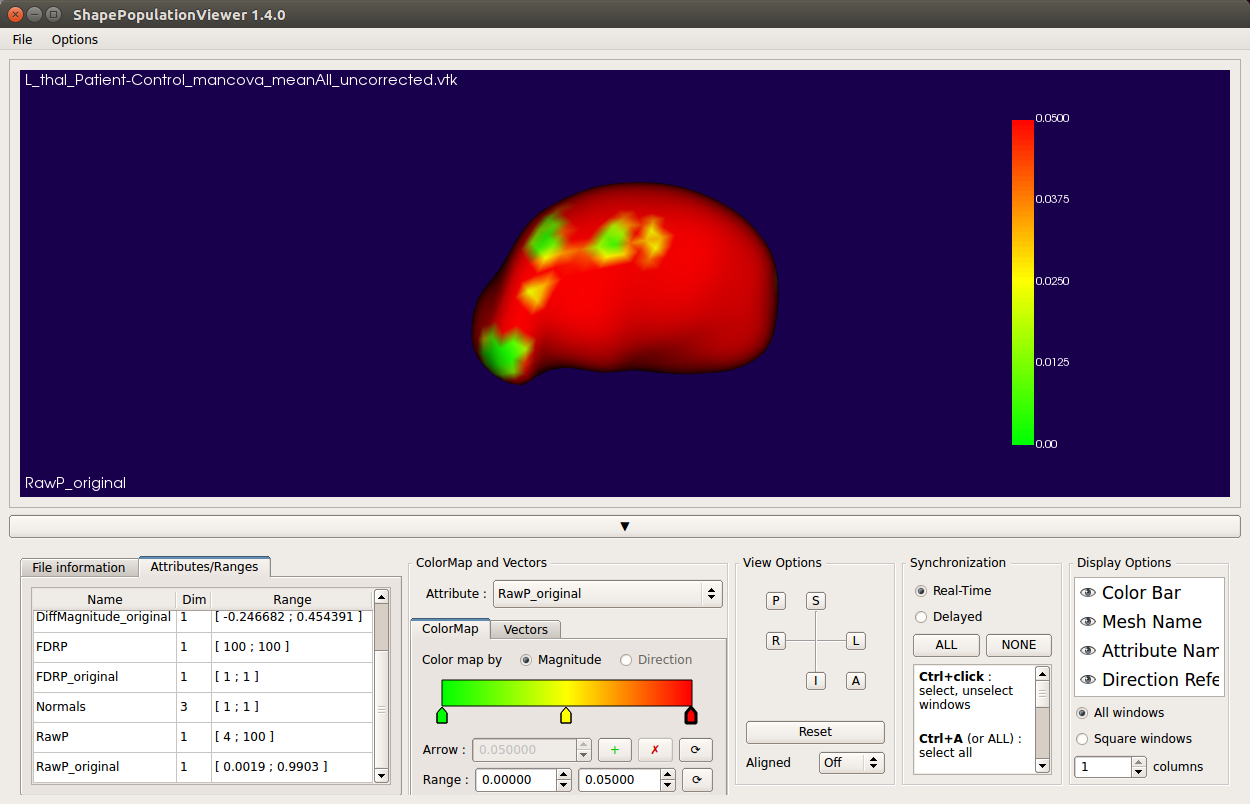Screen dimensions: 1250x804
Task: Switch to the Vectors tab
Action: tap(525, 629)
